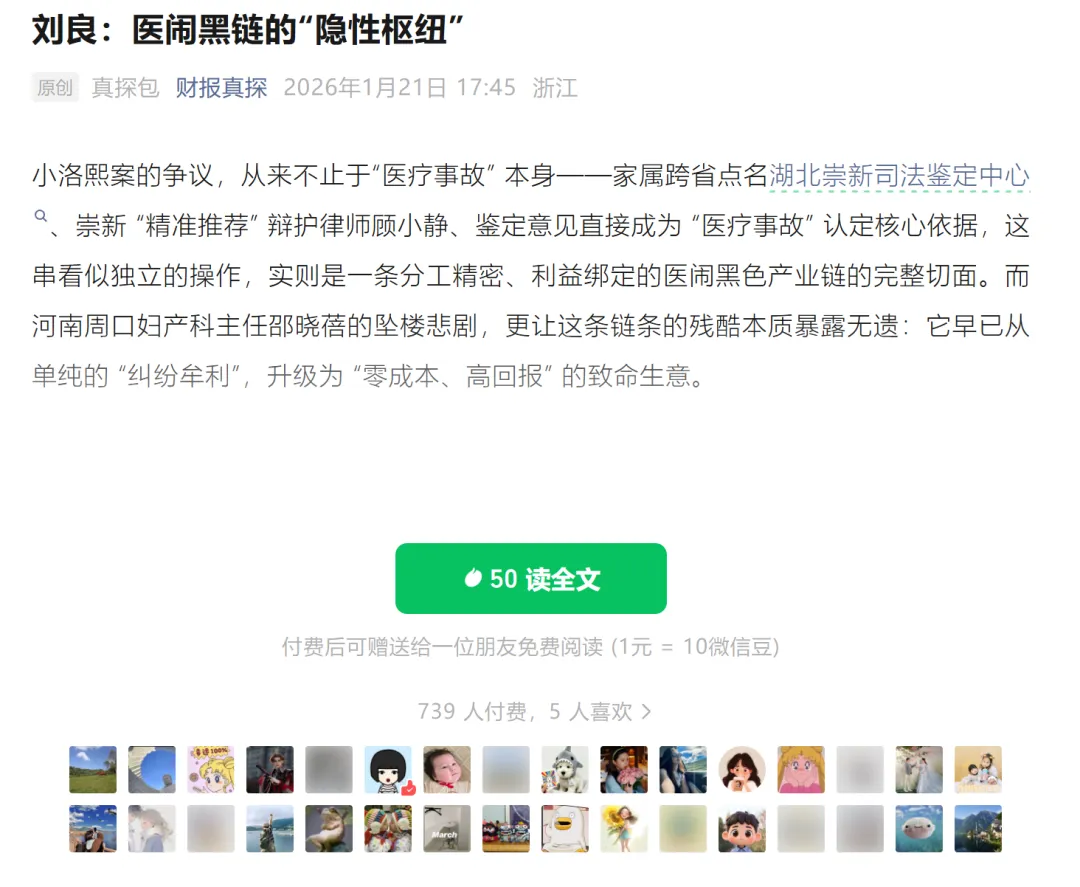Open the shark-hat plush dog avatar

tap(565, 769)
